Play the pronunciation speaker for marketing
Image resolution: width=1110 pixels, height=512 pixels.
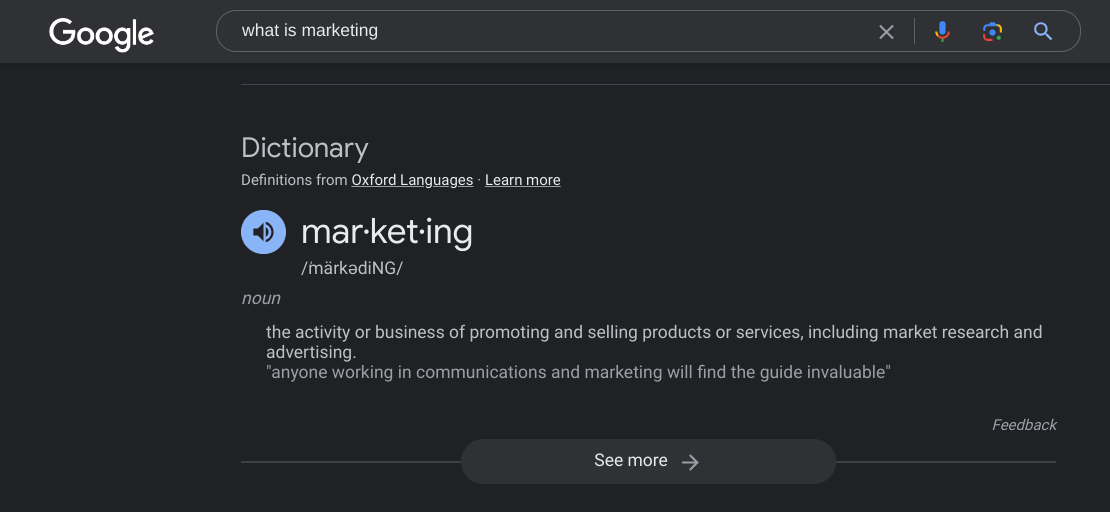263,232
